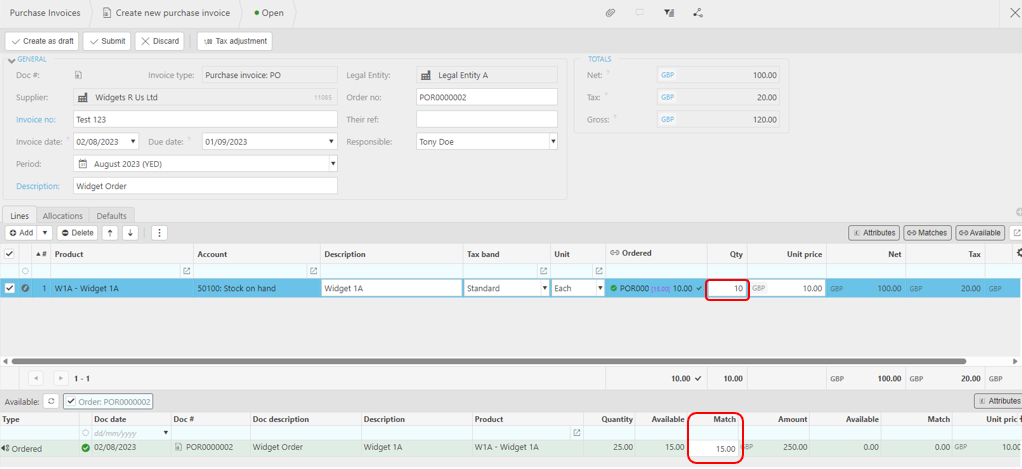Toggle the checkbox for line 1
1022x469 pixels.
10,288
